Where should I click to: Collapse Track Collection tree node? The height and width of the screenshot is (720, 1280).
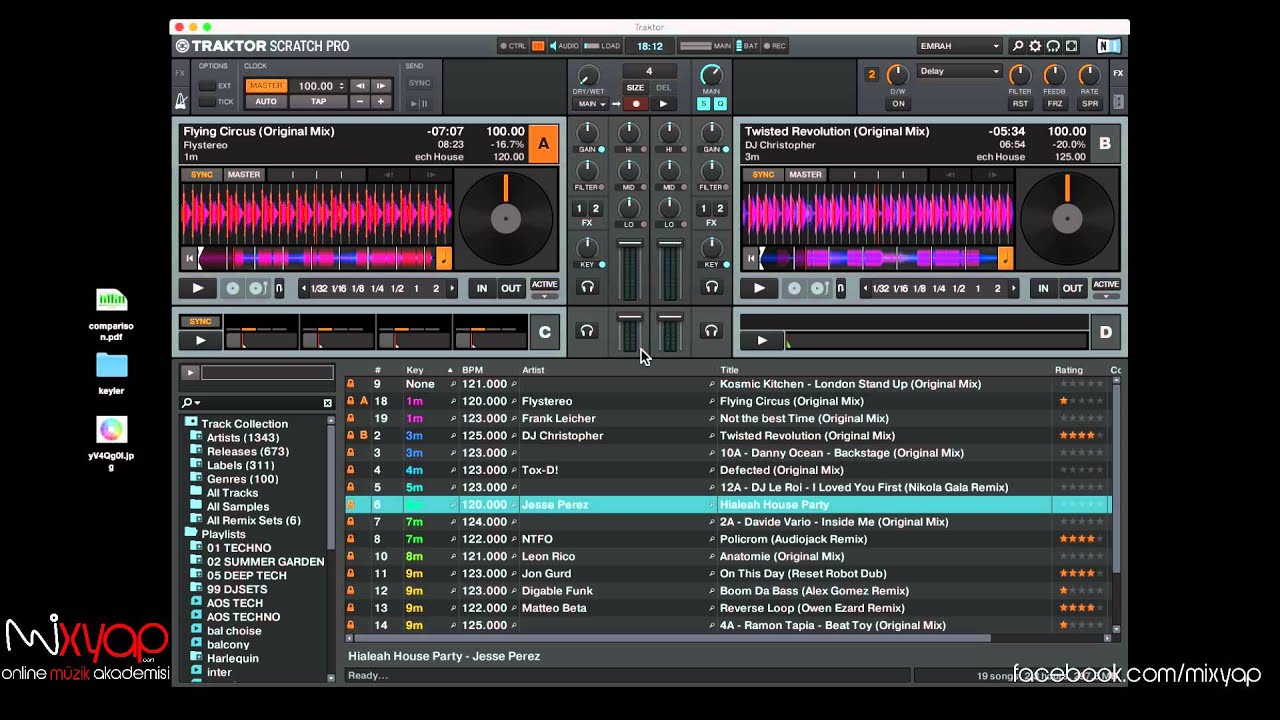click(191, 423)
